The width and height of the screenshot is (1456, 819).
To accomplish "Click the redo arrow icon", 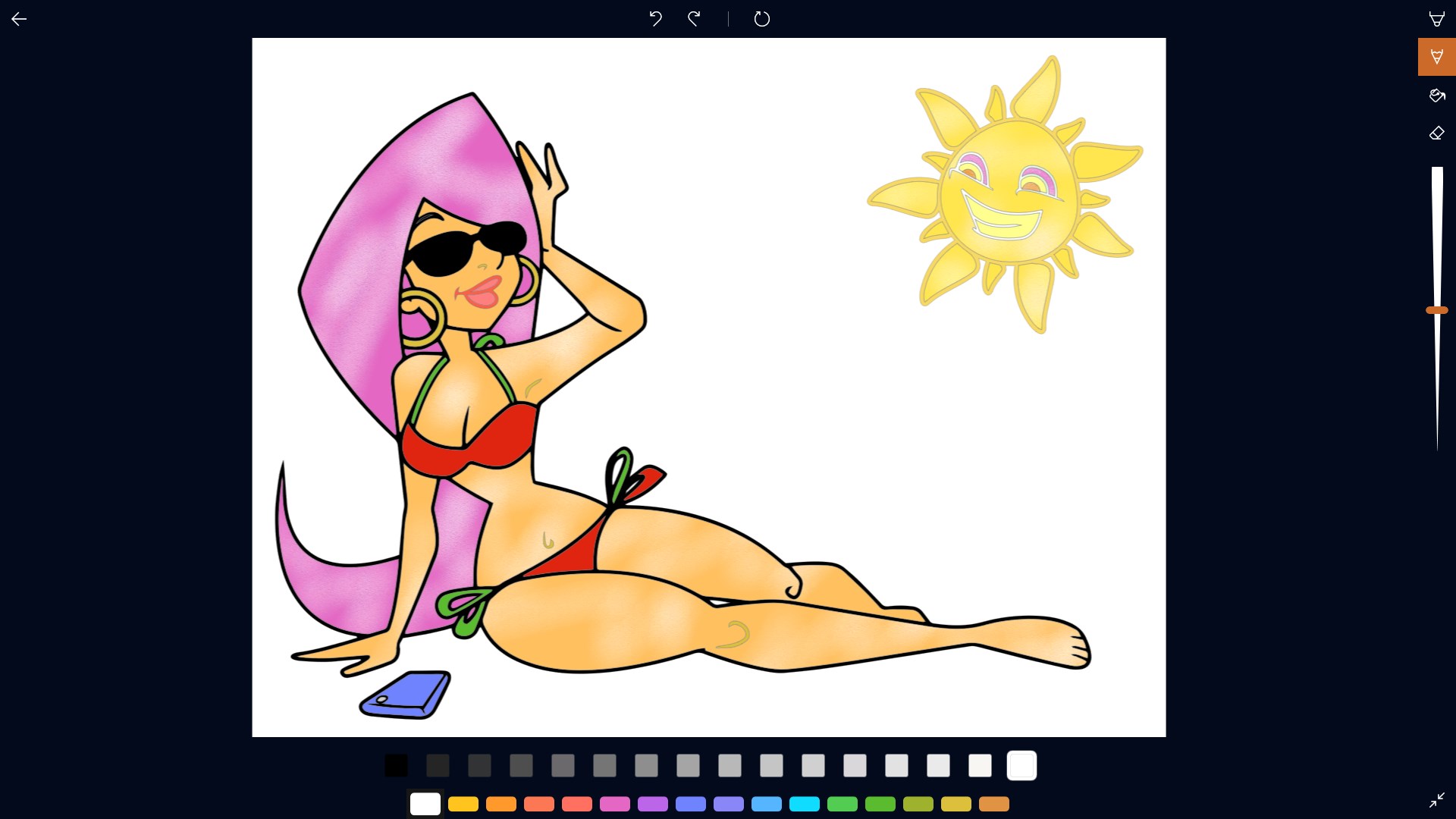I will coord(694,19).
